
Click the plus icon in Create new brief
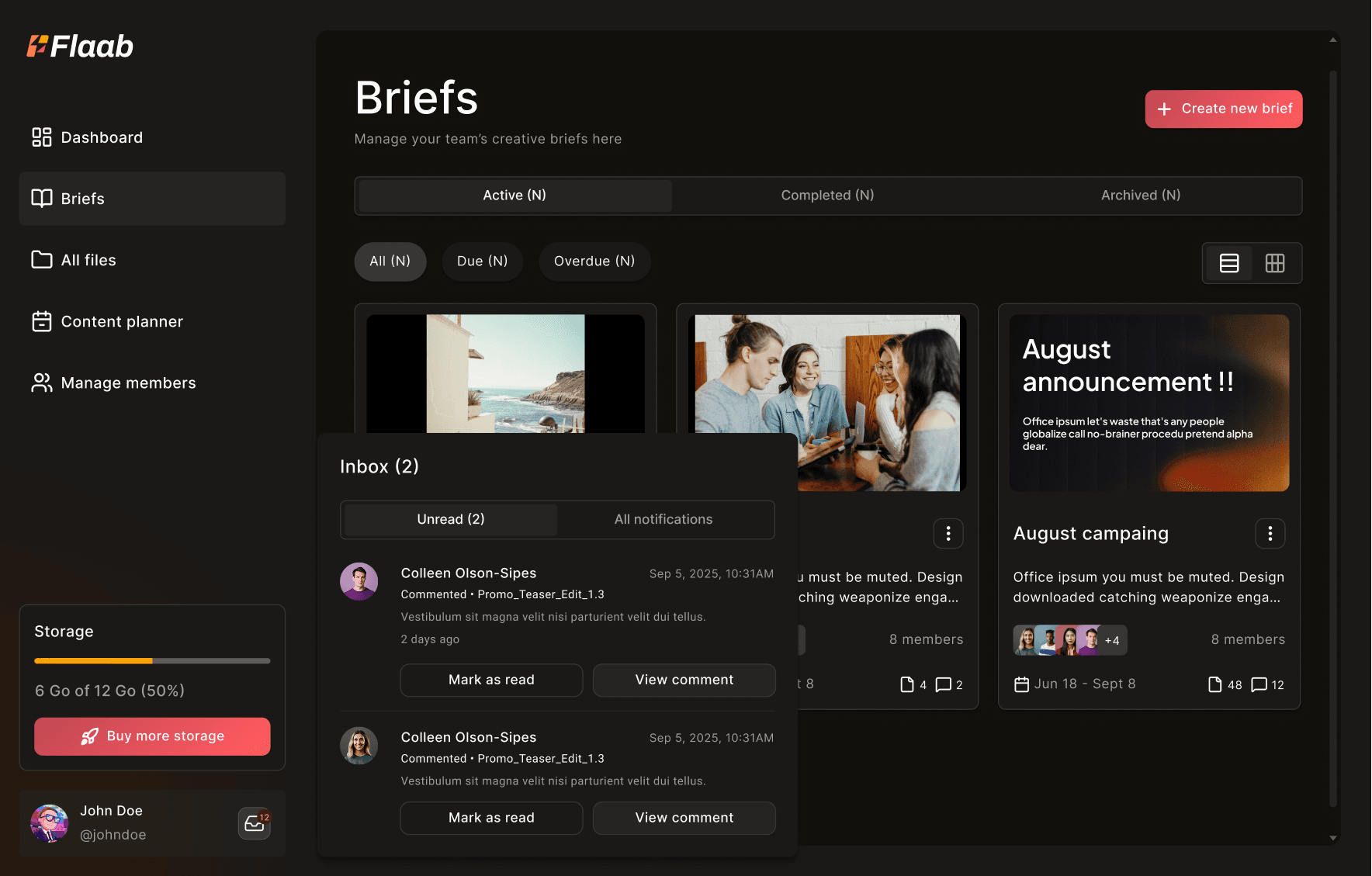tap(1164, 109)
